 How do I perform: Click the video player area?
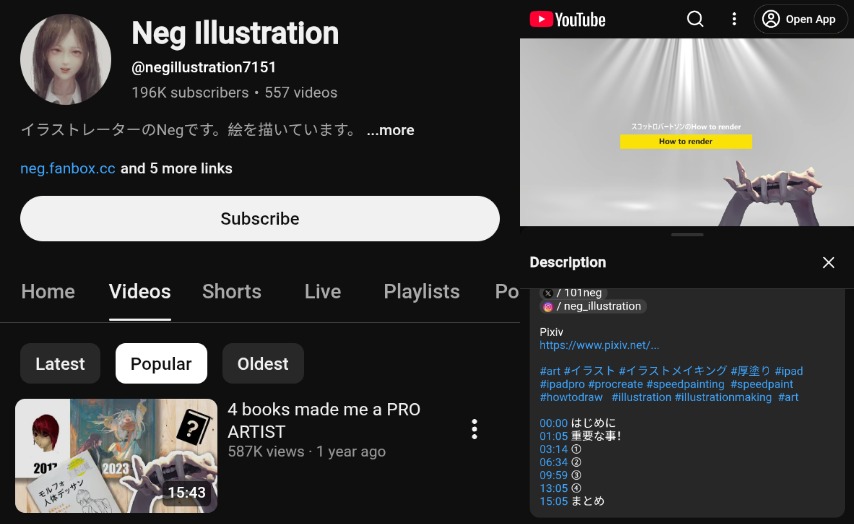[x=687, y=132]
